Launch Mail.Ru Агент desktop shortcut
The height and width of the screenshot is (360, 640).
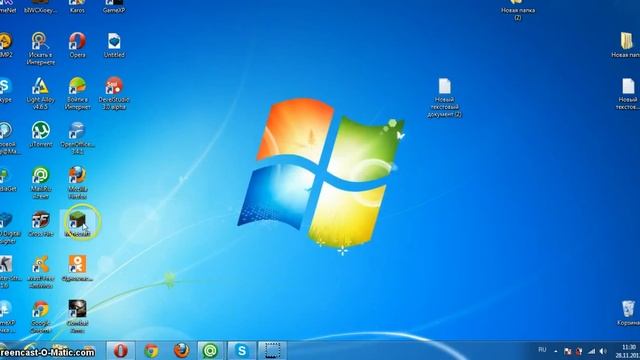click(40, 183)
